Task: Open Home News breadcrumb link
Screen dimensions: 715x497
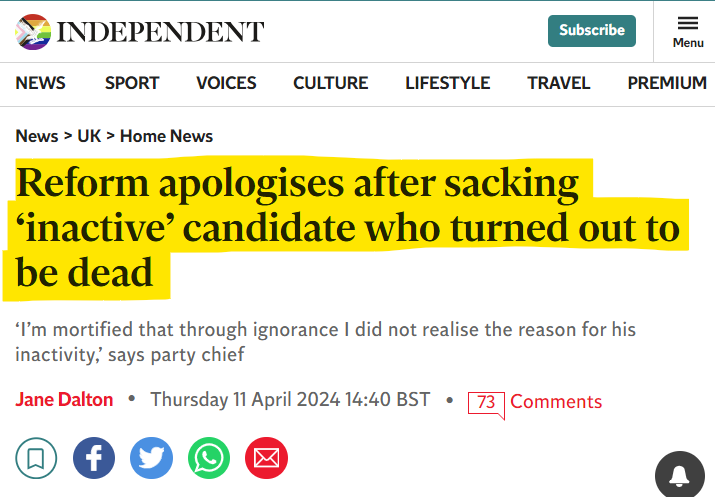Action: [166, 136]
